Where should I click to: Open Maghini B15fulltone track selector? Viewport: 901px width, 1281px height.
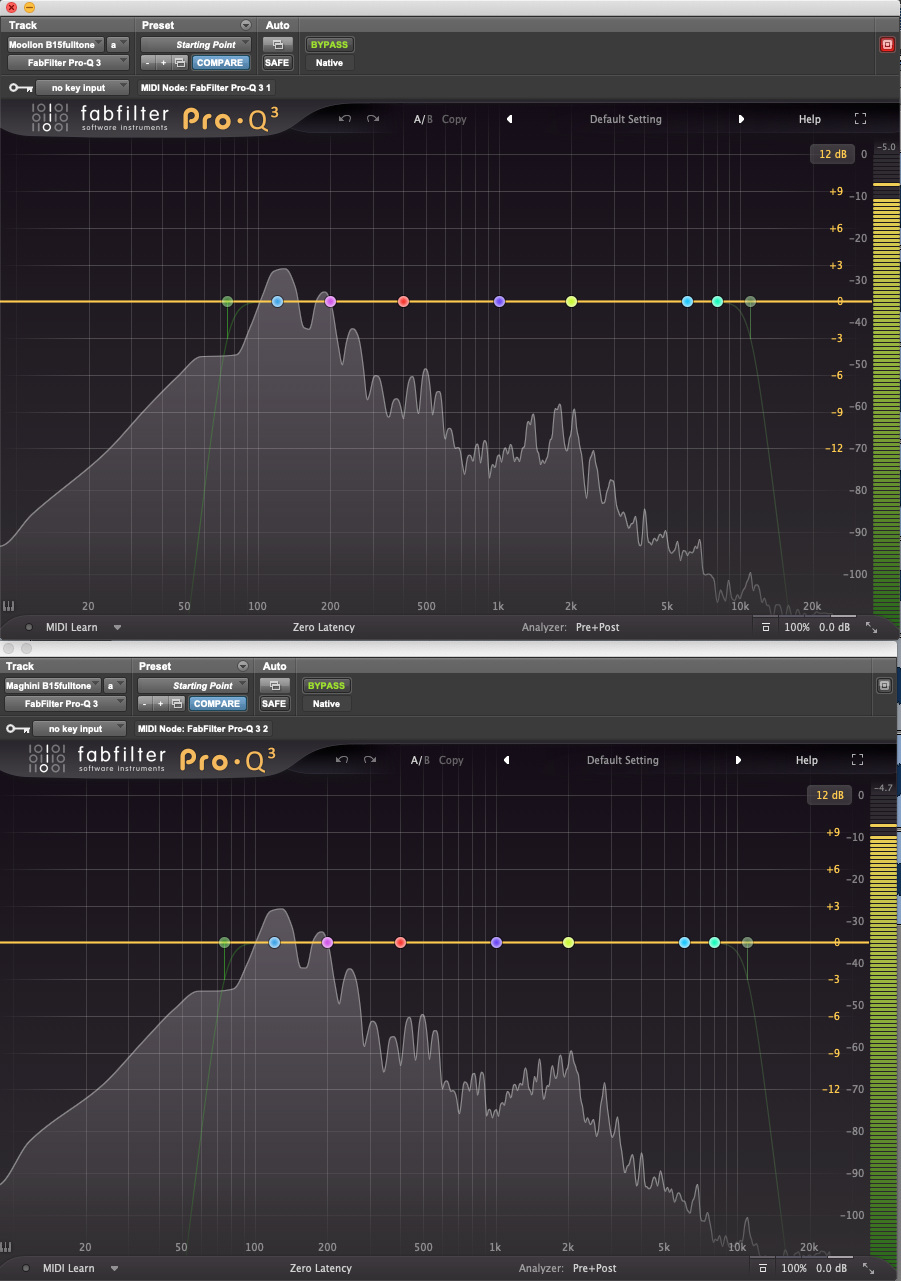(52, 685)
